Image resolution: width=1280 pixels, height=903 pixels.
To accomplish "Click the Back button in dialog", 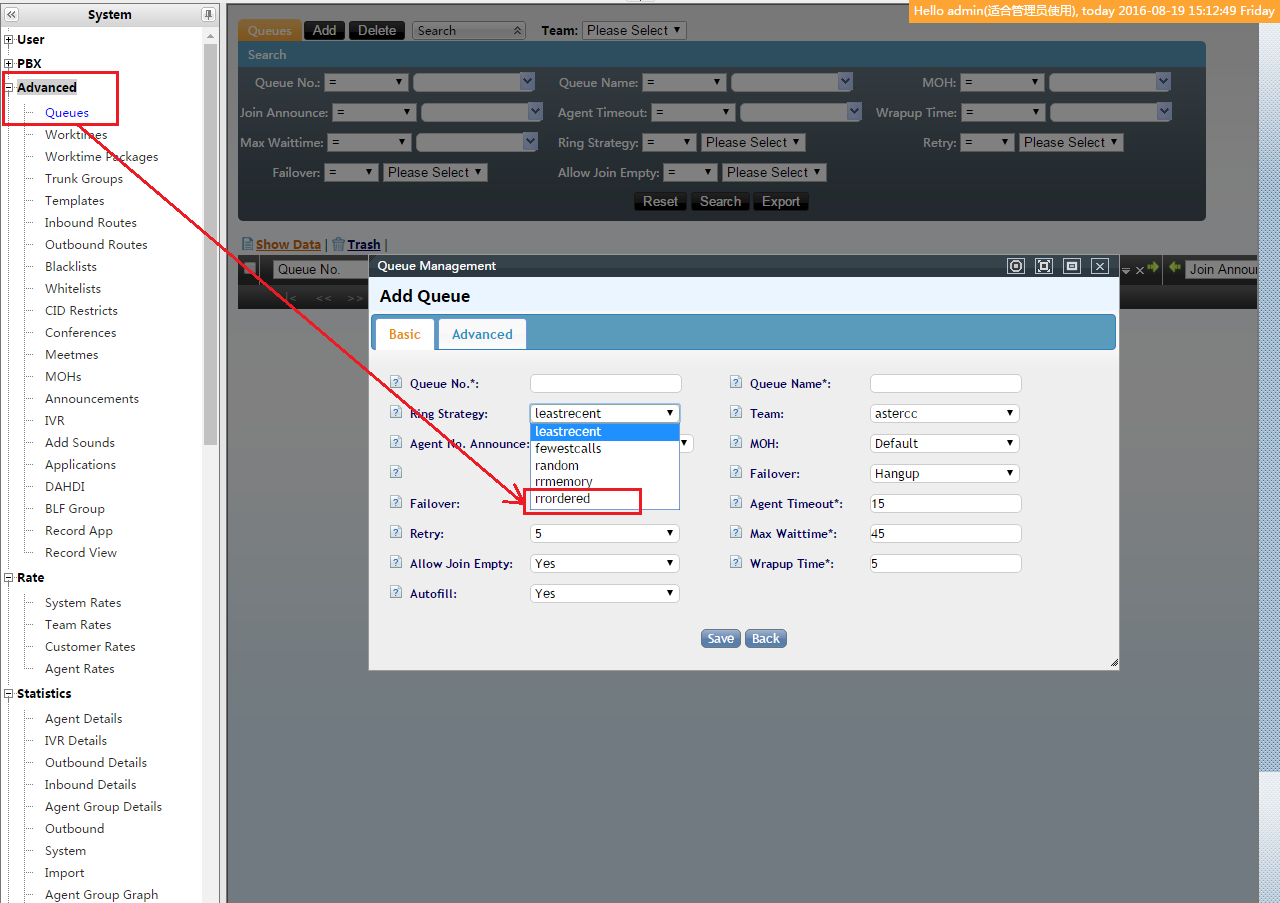I will pos(765,638).
